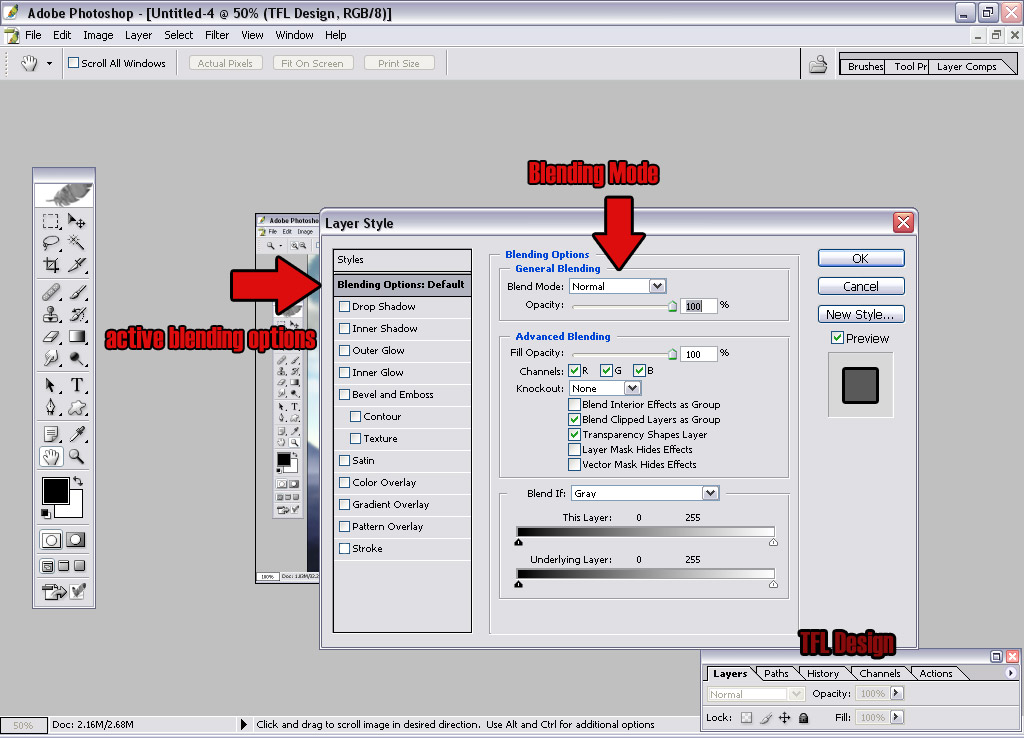
Task: Click the foreground color swatch
Action: (x=56, y=490)
